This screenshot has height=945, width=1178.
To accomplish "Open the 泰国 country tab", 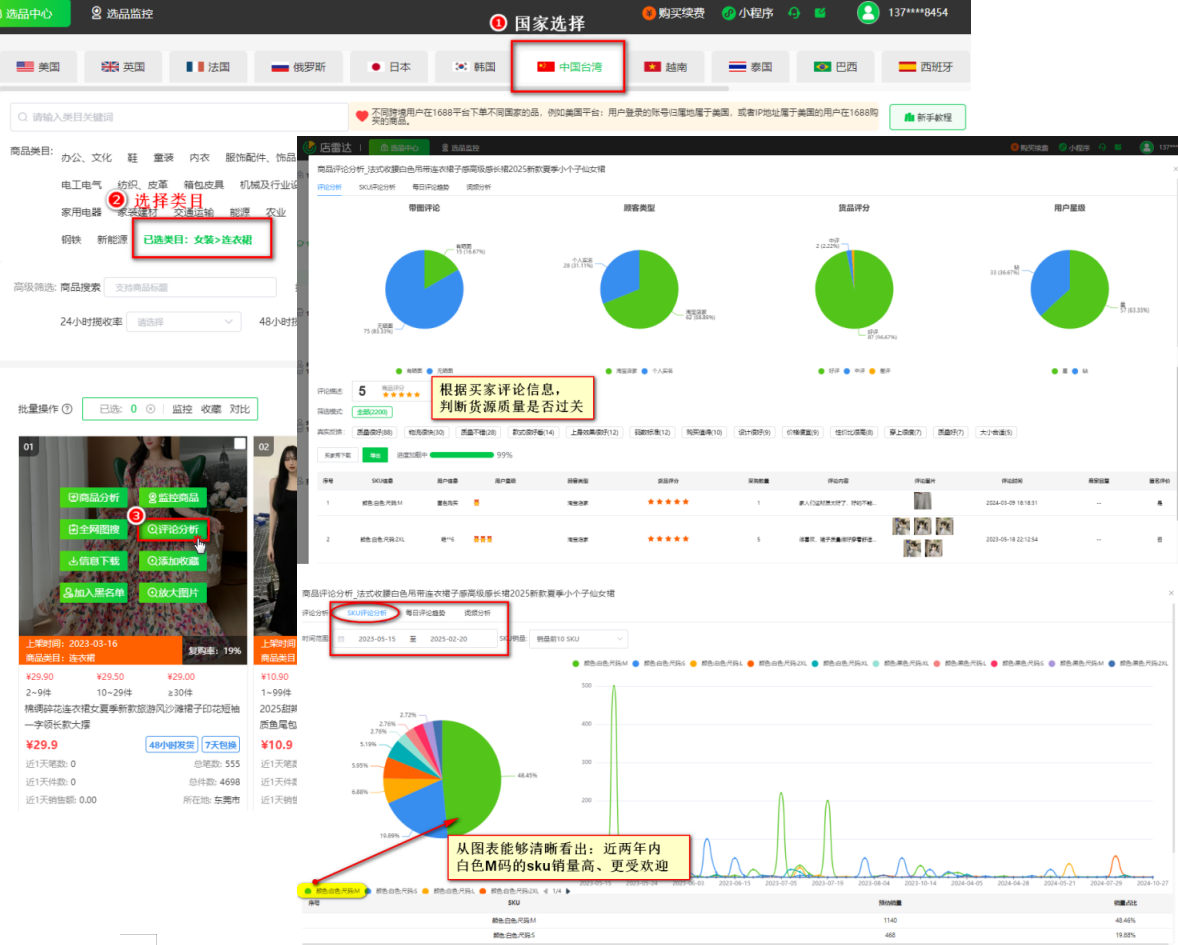I will (751, 67).
